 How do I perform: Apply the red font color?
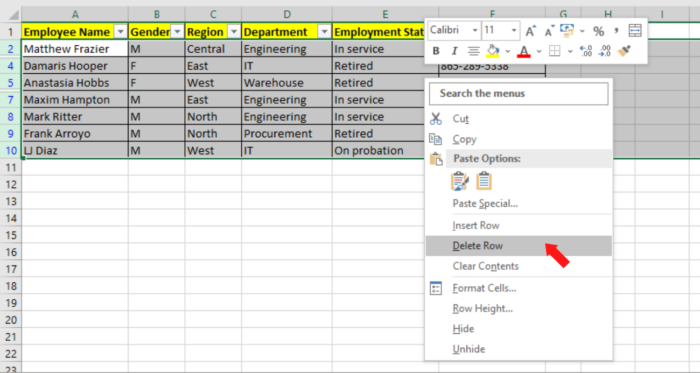click(x=524, y=52)
